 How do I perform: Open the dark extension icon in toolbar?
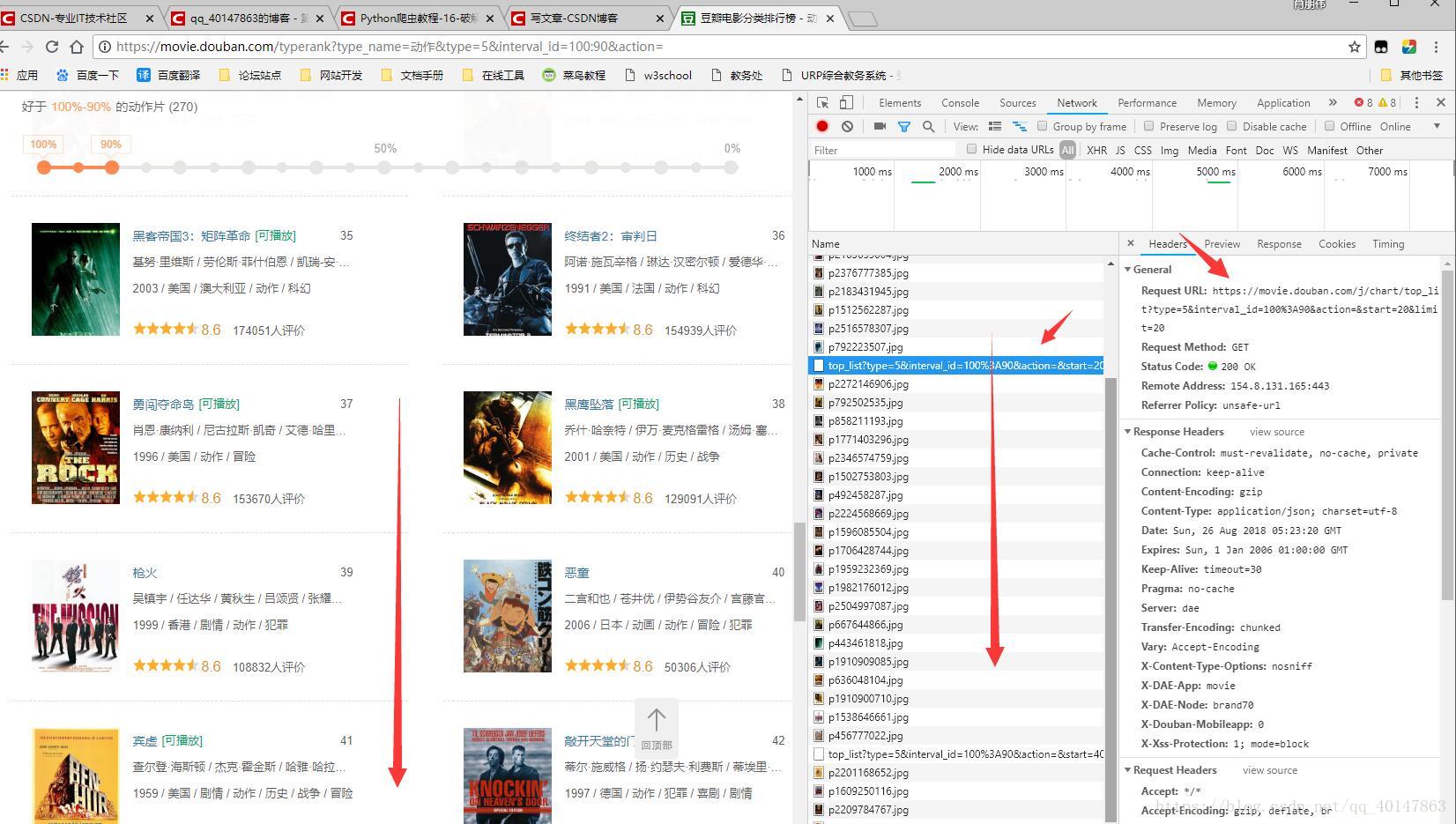[x=1381, y=47]
